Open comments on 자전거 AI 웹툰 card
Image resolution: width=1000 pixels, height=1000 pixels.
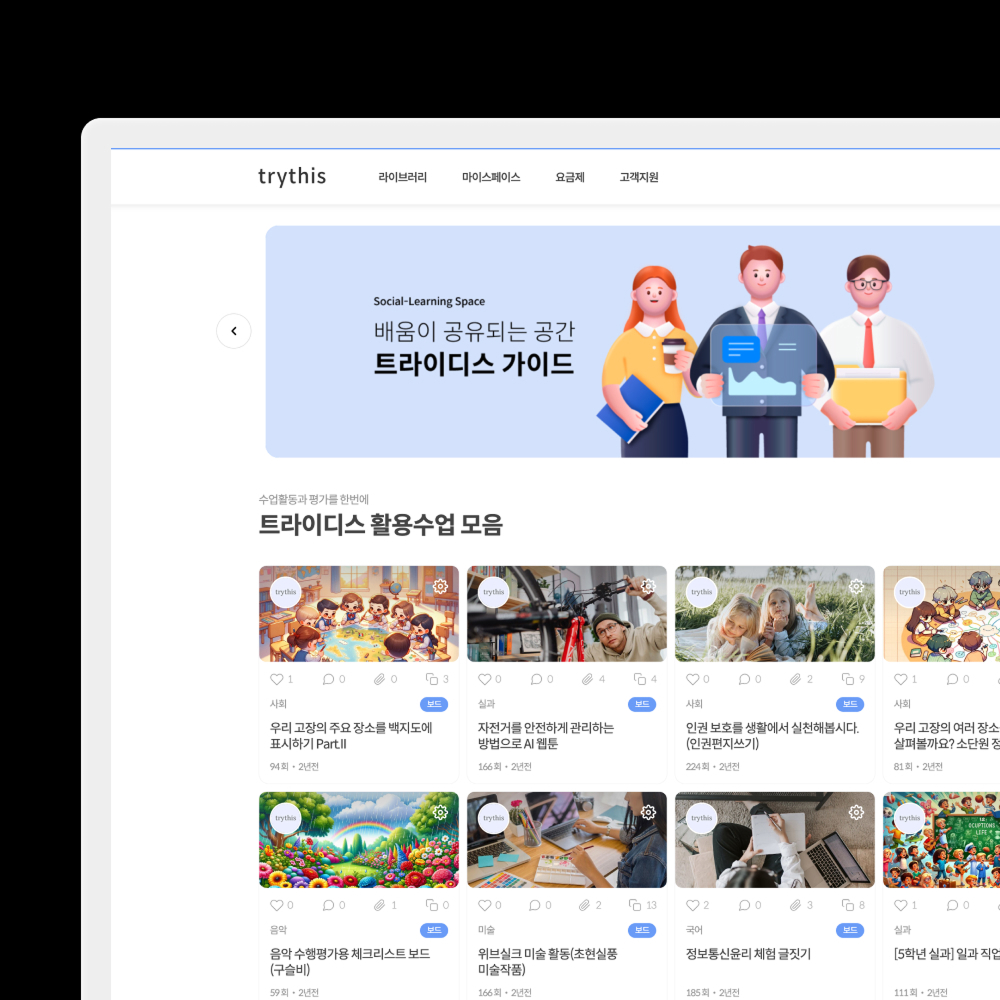[x=536, y=679]
